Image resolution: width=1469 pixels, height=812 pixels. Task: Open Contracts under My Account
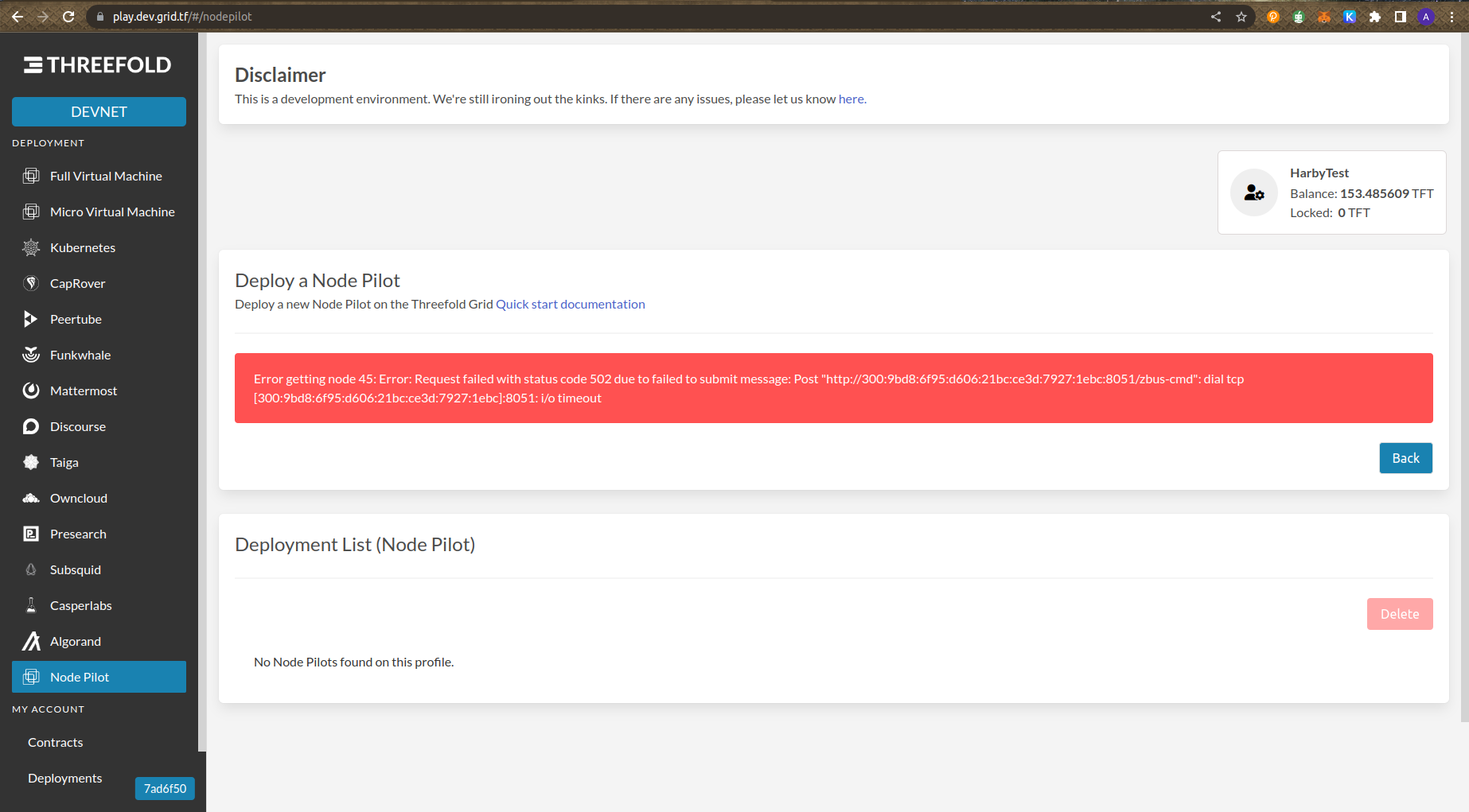click(56, 742)
